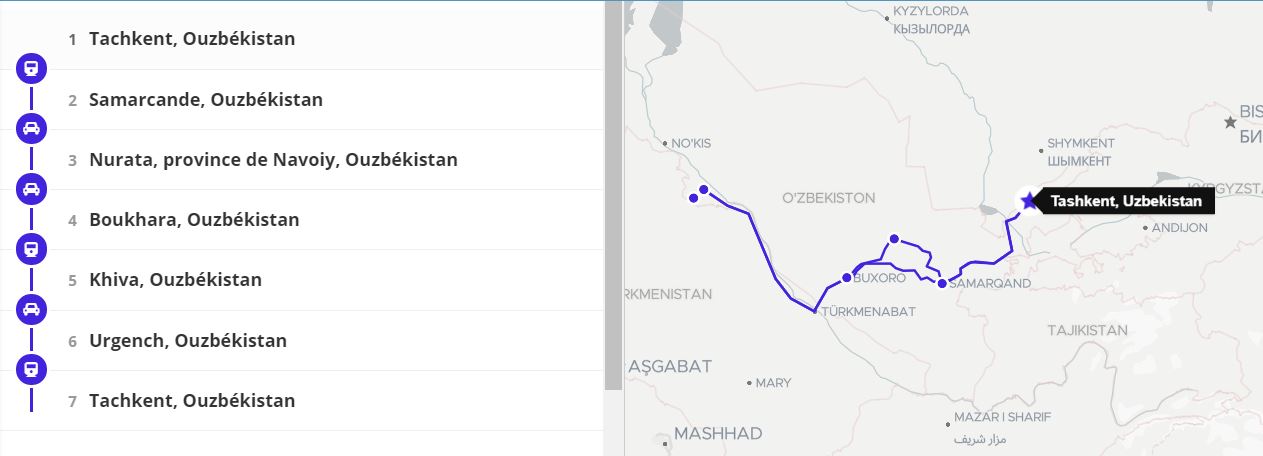Click the Türkmenabat city label on map

coord(868,312)
